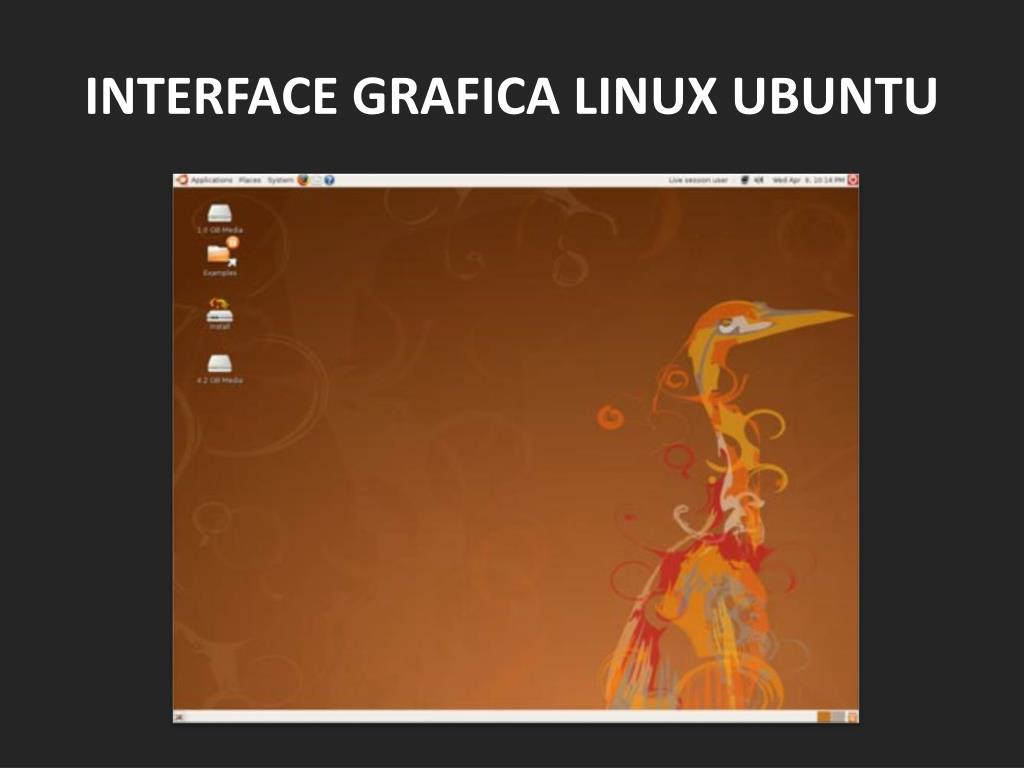Click the Show Desktop button in bottom panel
1024x768 pixels.
[180, 717]
